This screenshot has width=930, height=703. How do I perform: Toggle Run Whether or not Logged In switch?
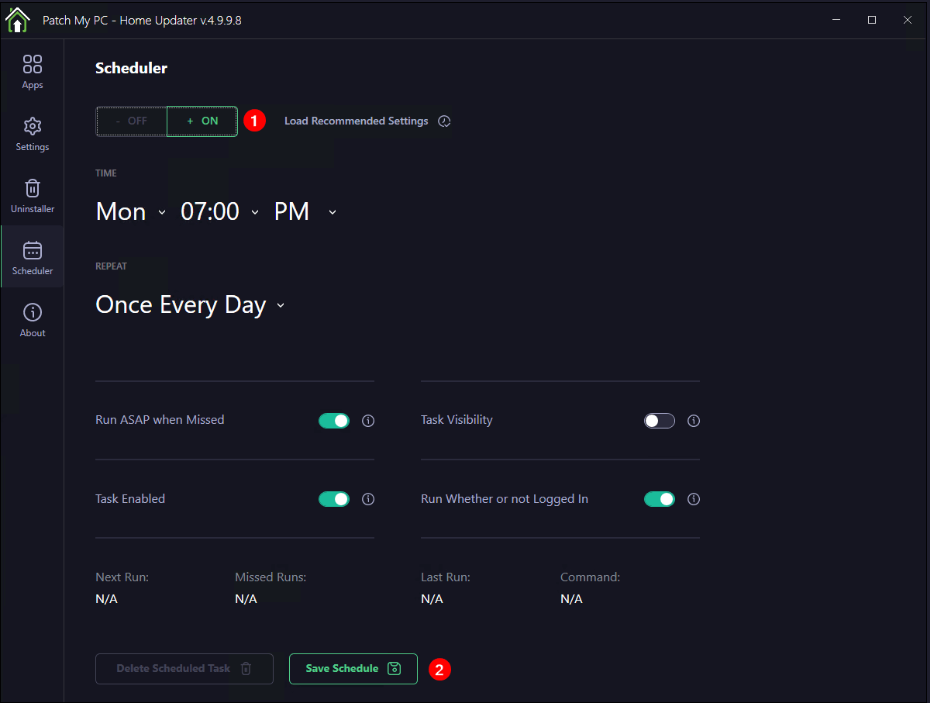click(x=660, y=499)
